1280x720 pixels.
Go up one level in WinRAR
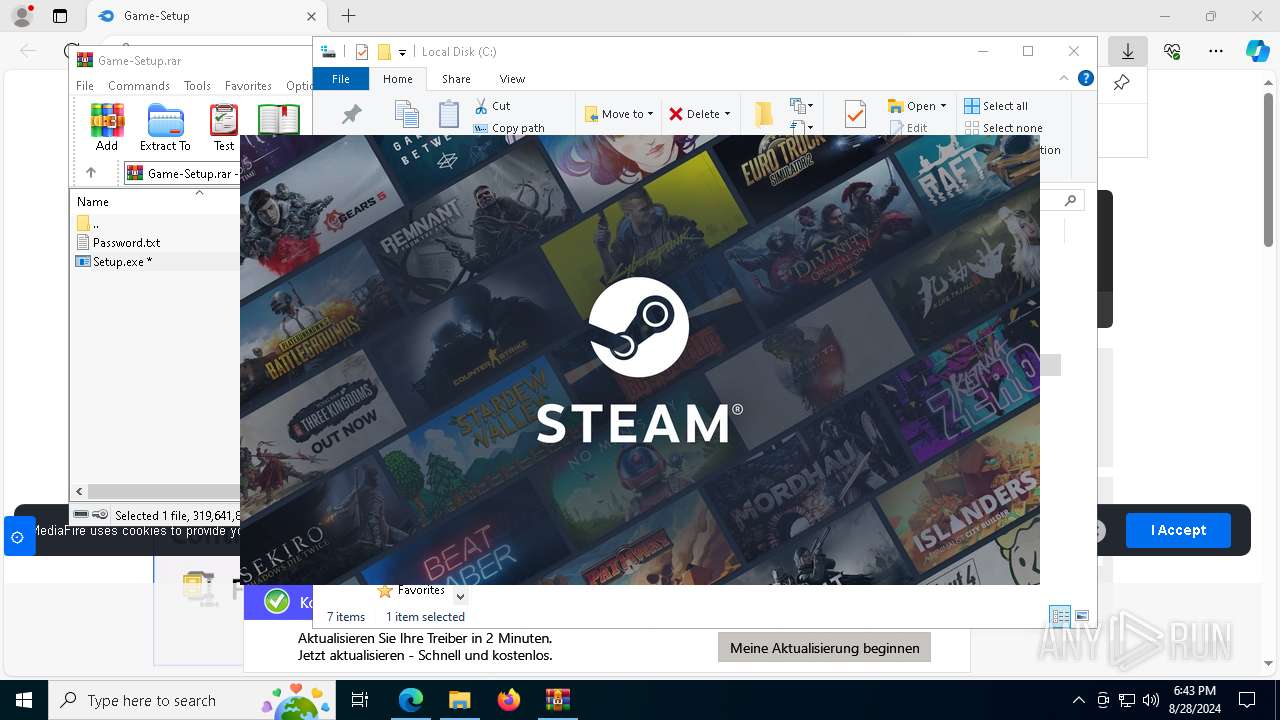[x=91, y=173]
